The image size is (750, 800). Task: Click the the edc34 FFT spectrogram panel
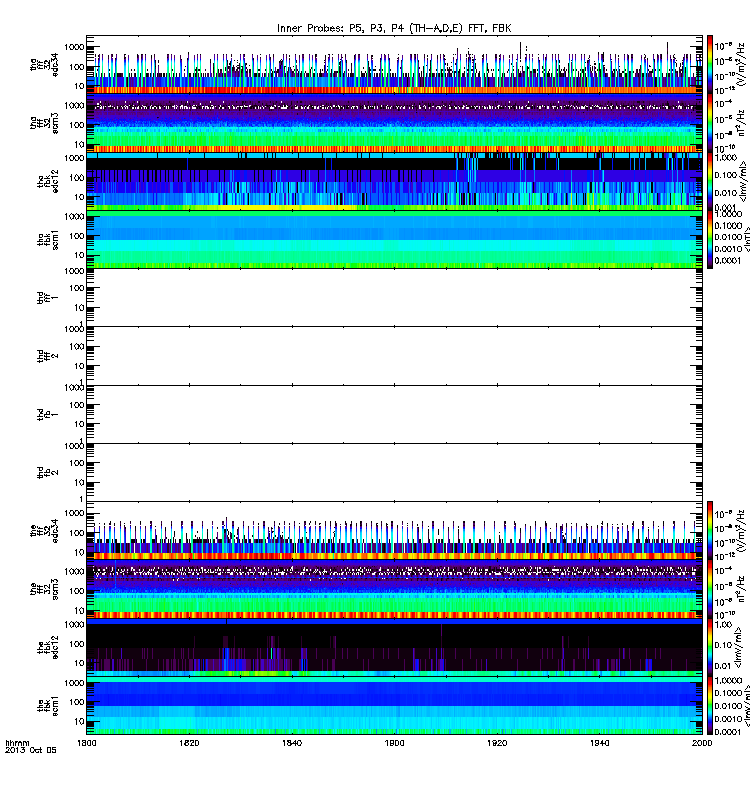coord(394,531)
